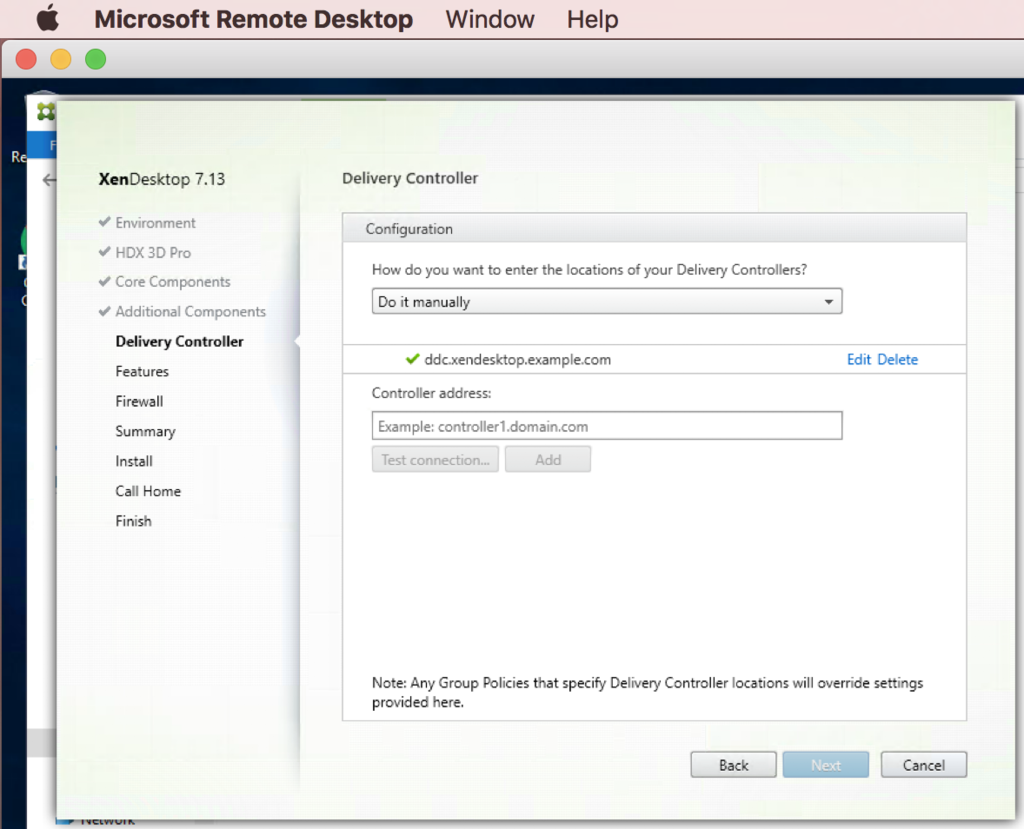Open the Apple menu

[48, 18]
